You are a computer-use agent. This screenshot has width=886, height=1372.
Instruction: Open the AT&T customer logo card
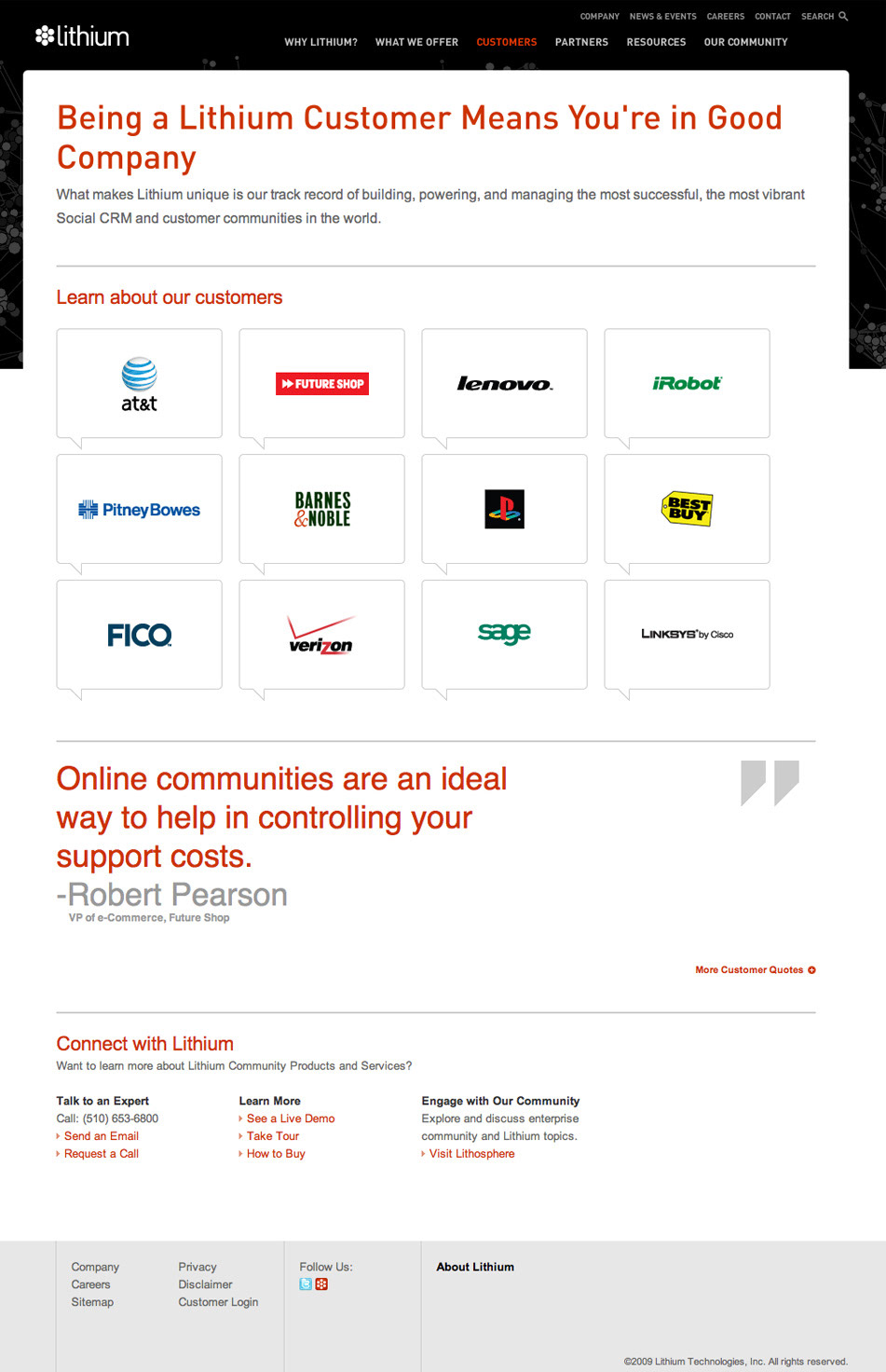140,383
